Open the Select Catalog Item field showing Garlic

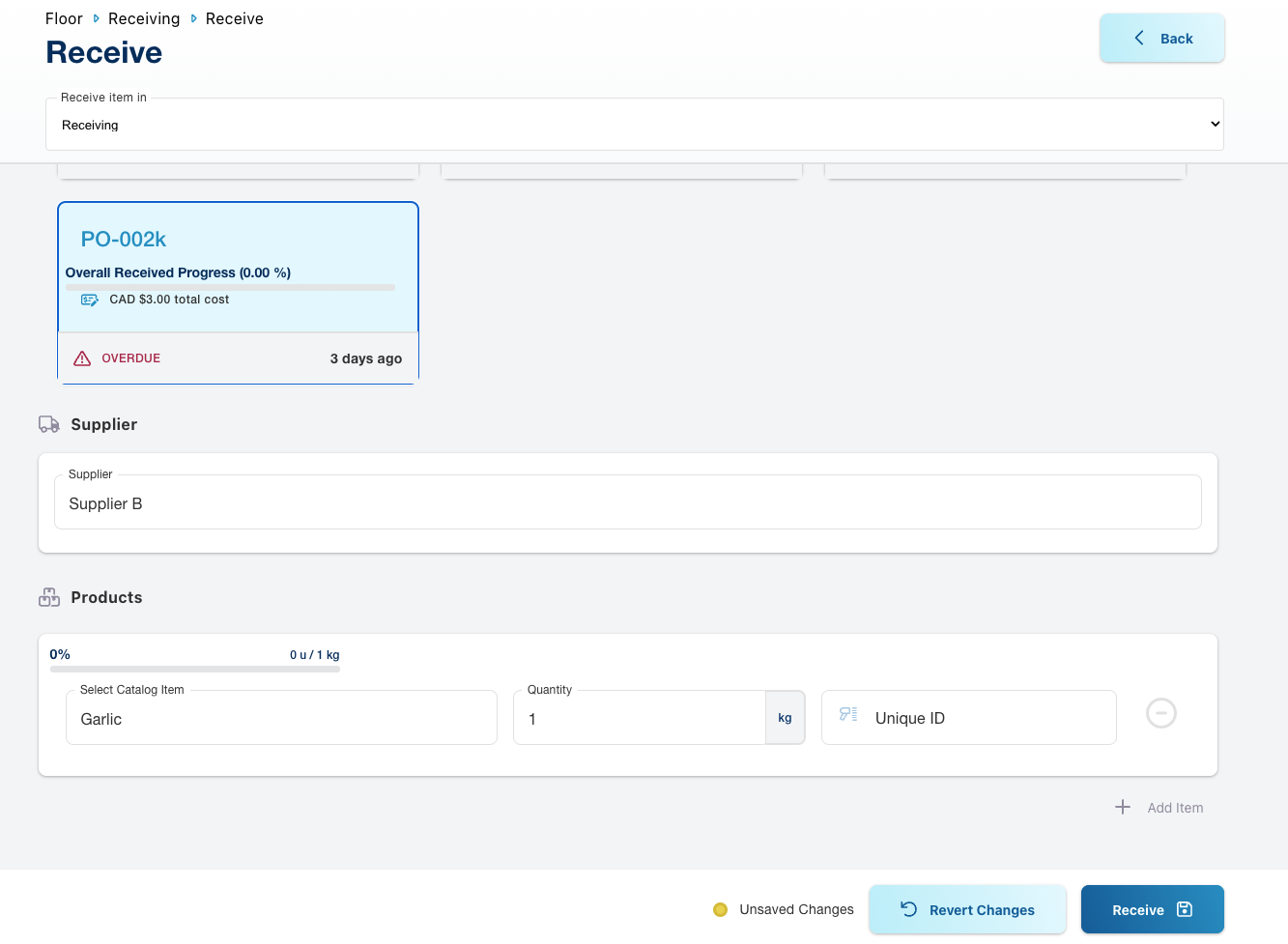click(281, 718)
